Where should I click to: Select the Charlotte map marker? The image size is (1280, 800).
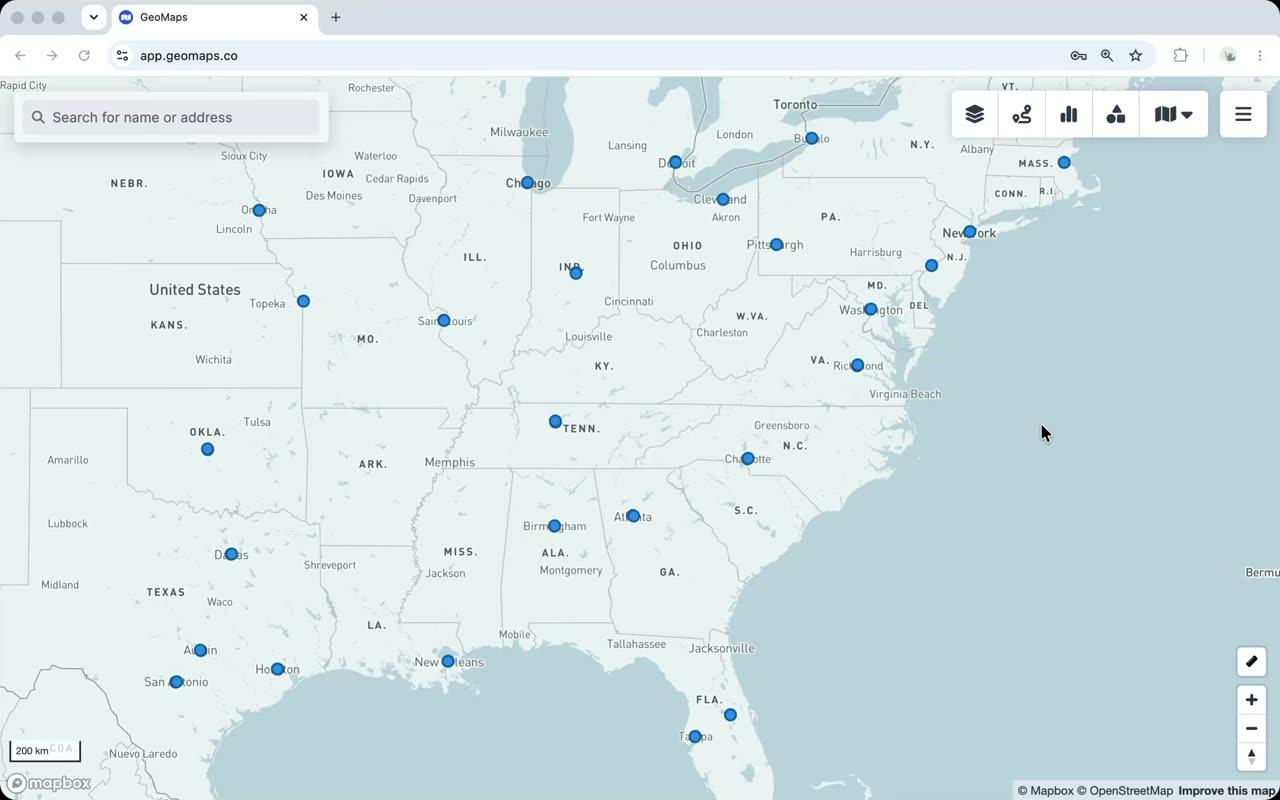pyautogui.click(x=748, y=458)
